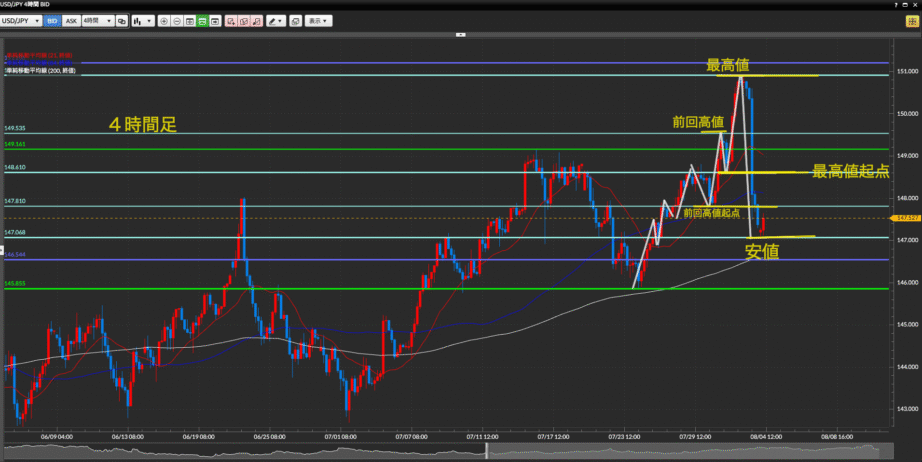Select the moving average (200) legend label
This screenshot has height=462, width=922.
(40, 71)
